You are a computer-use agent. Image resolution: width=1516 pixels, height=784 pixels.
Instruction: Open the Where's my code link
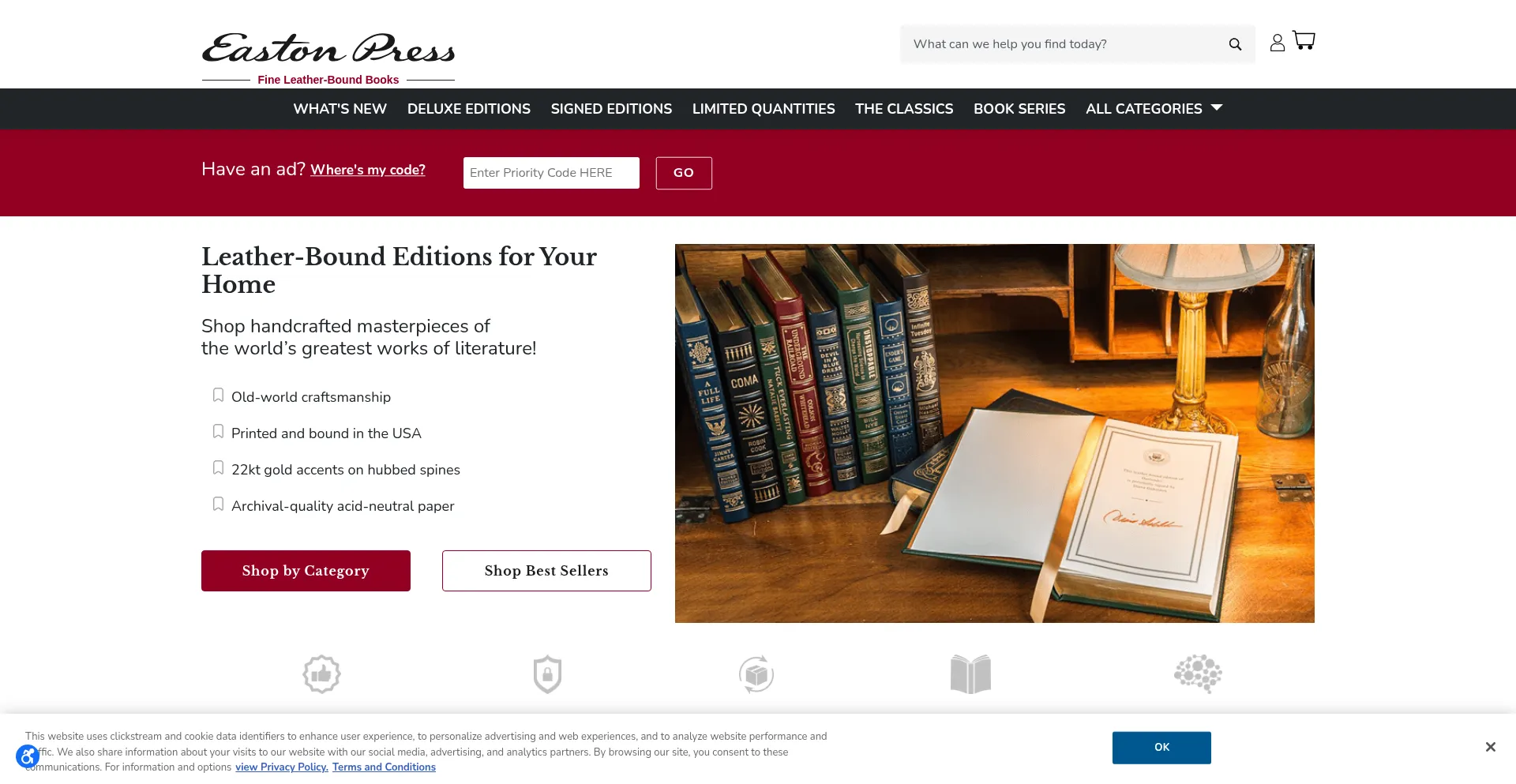368,170
